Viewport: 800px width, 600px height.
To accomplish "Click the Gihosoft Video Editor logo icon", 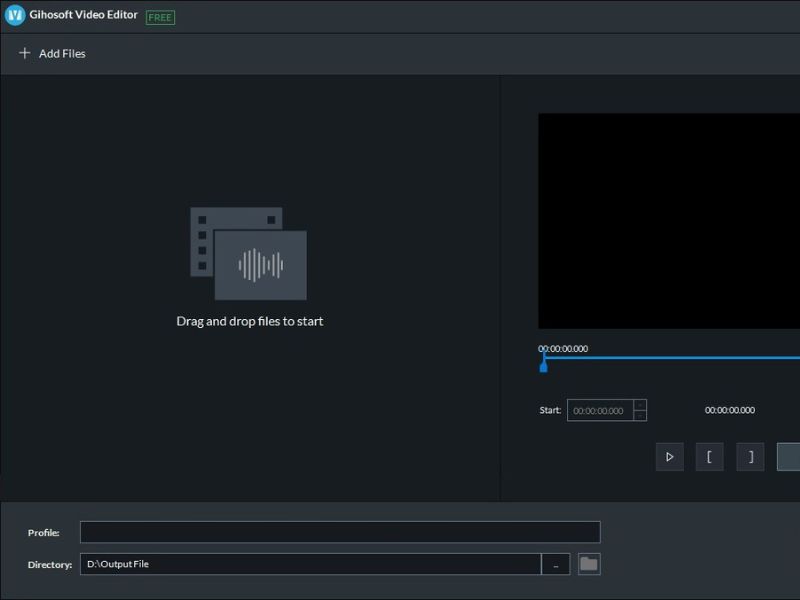I will [x=14, y=15].
